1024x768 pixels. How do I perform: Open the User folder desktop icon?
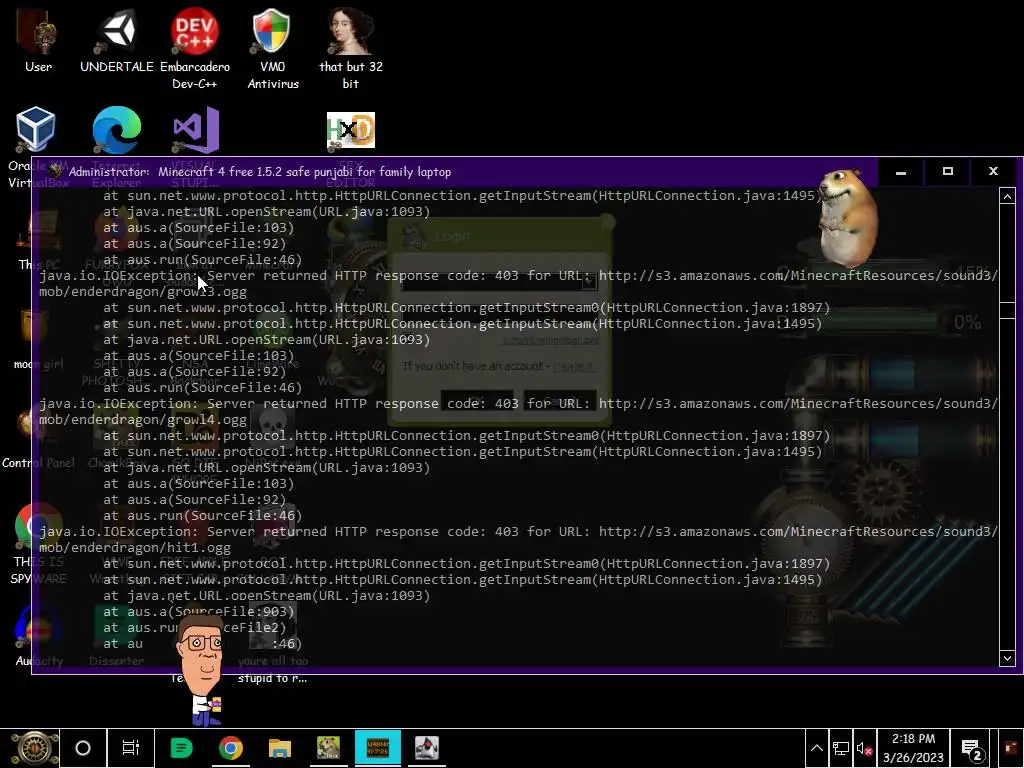point(38,39)
